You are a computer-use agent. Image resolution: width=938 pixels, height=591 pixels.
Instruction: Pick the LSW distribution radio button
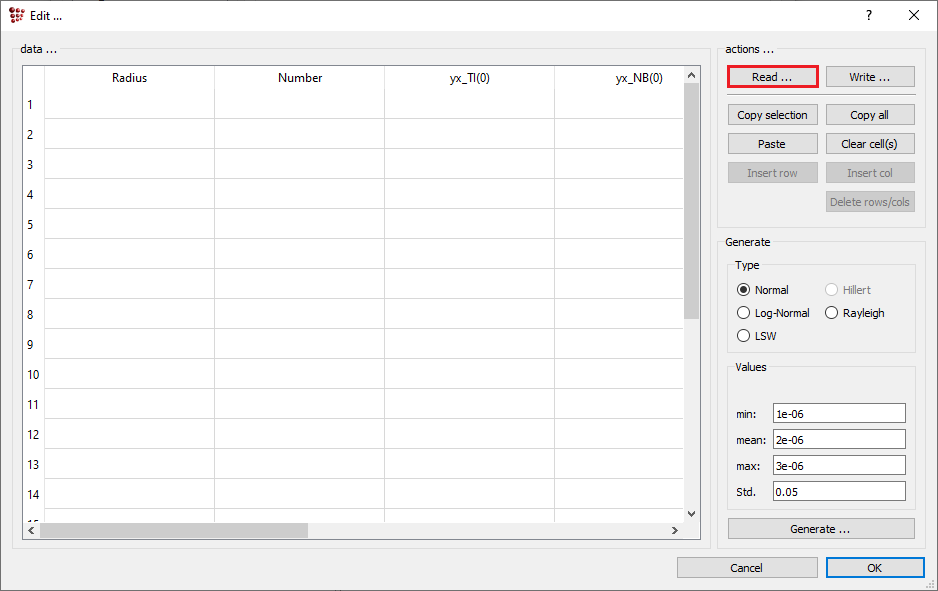743,336
